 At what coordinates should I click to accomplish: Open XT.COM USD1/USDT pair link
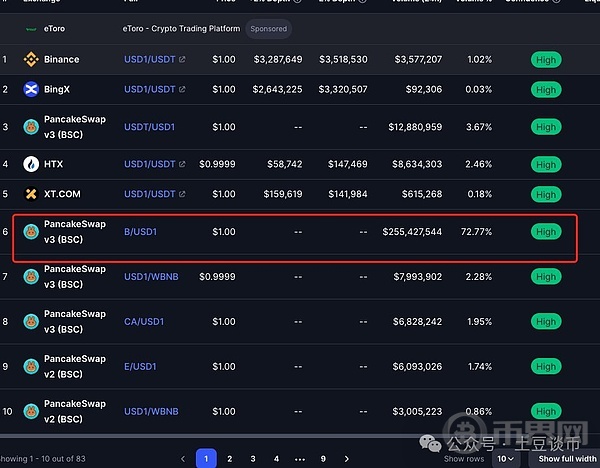click(x=150, y=194)
